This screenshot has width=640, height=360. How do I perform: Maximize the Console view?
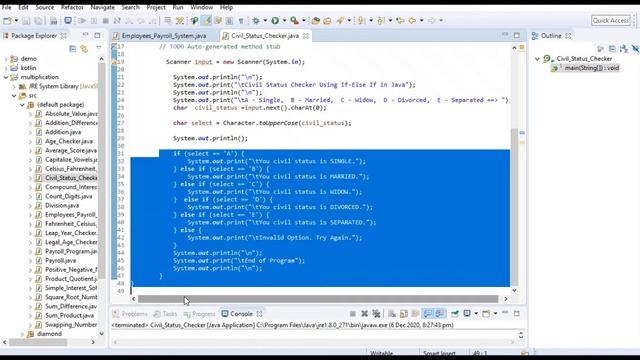tap(517, 313)
